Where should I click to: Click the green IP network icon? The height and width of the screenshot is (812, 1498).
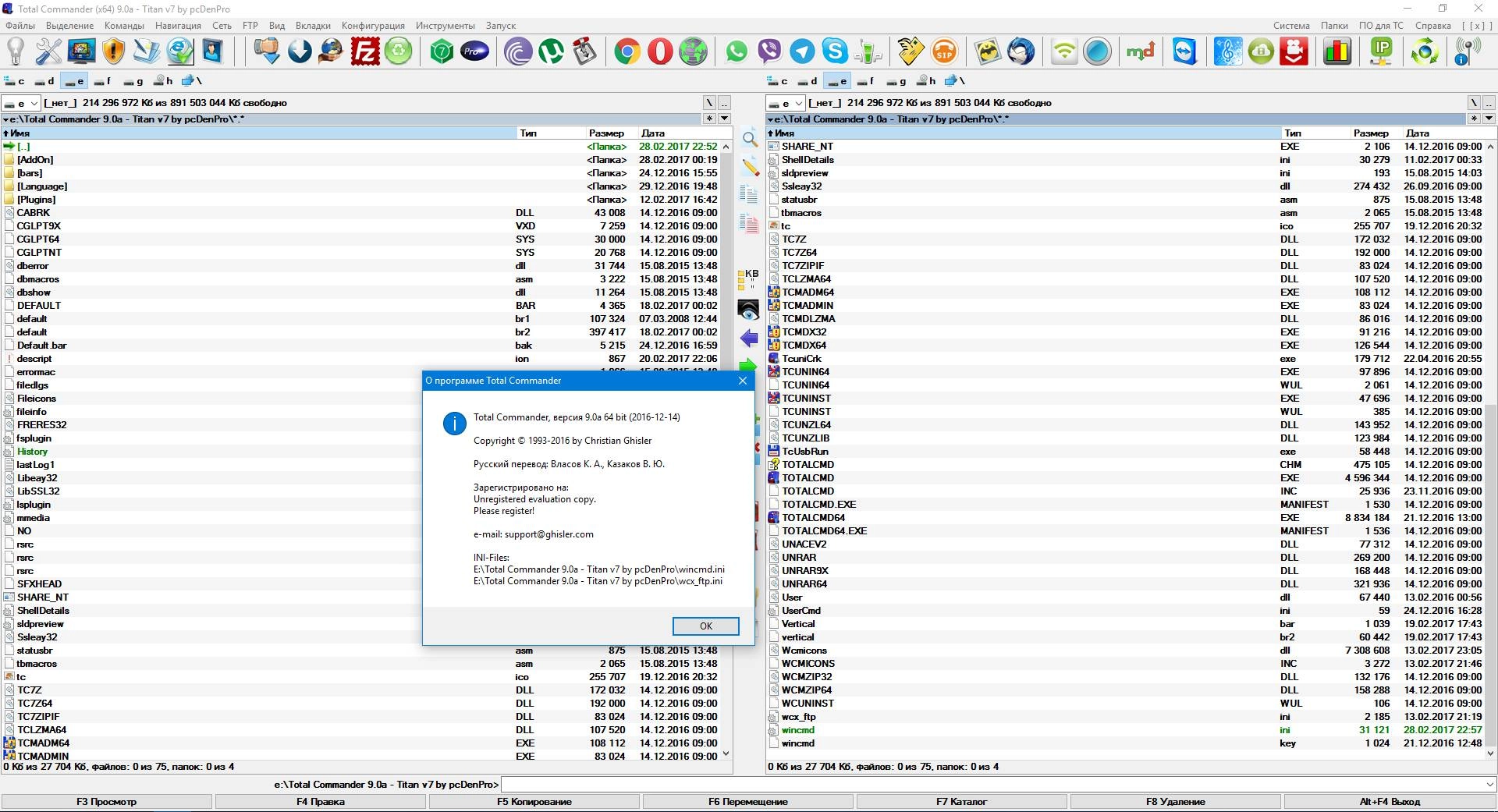pos(1382,52)
